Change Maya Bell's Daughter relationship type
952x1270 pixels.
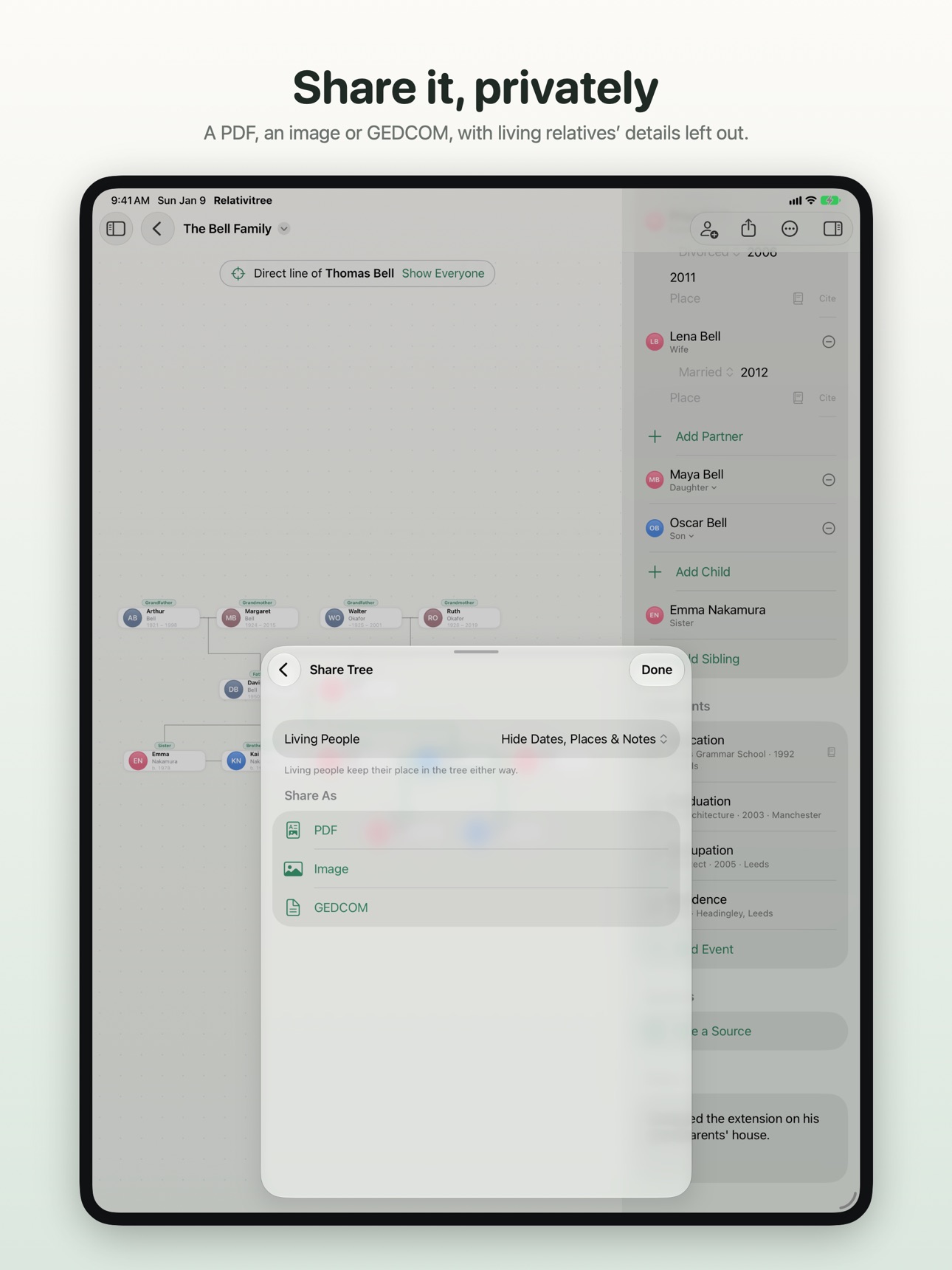click(693, 488)
